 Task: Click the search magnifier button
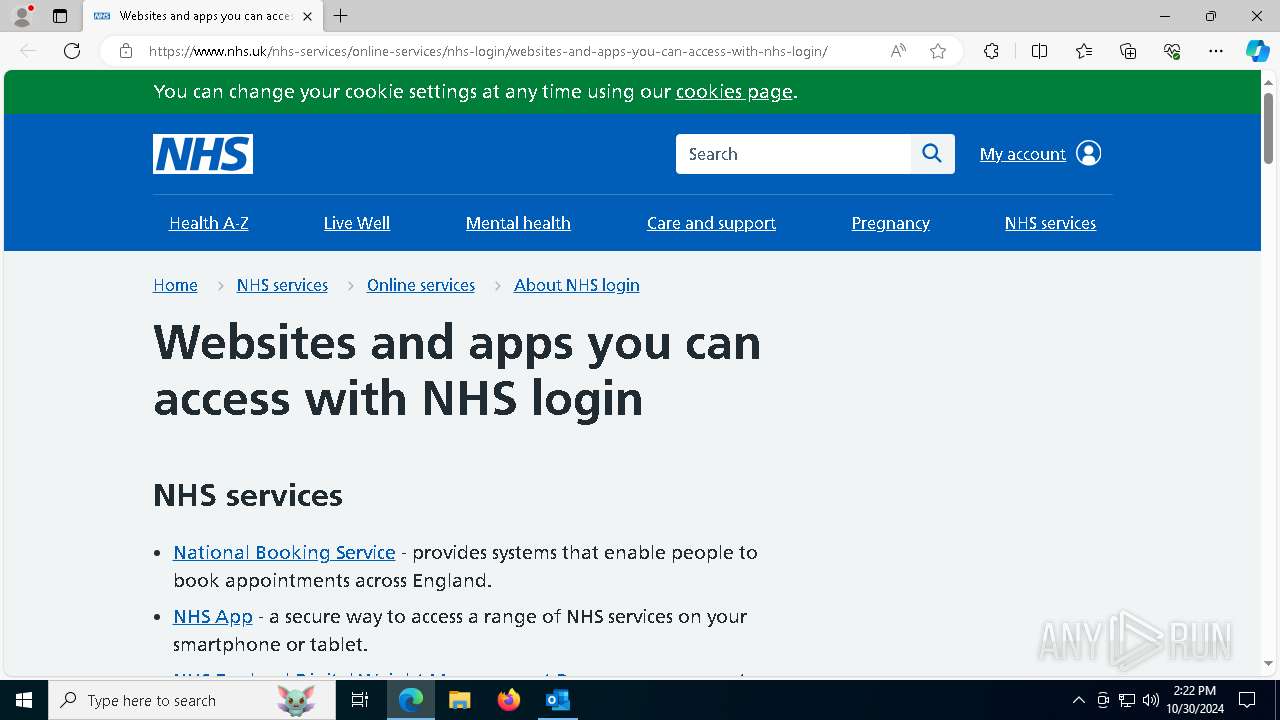tap(932, 154)
